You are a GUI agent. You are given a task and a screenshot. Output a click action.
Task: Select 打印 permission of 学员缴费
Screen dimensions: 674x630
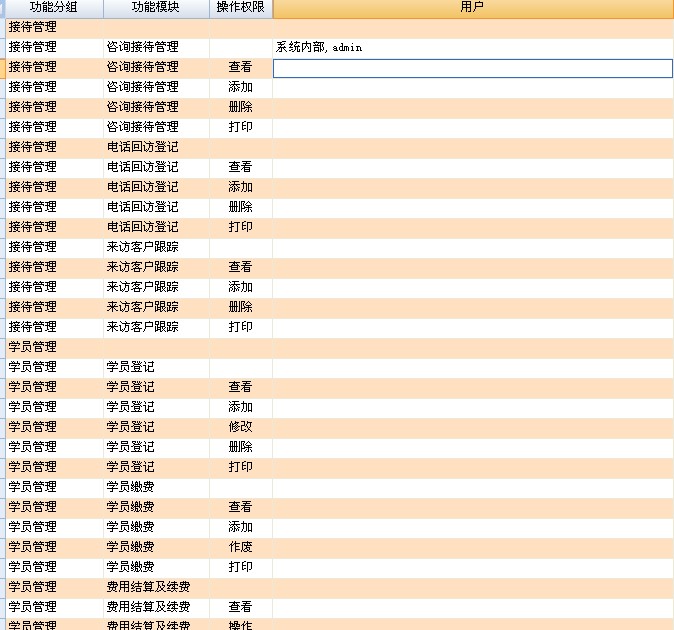coord(241,567)
